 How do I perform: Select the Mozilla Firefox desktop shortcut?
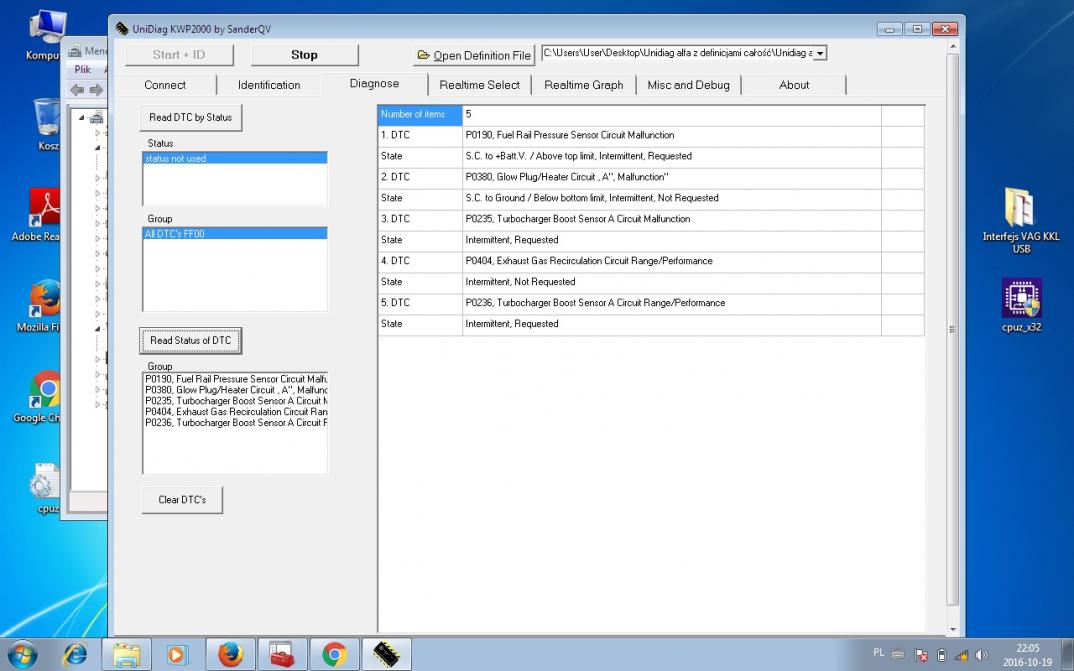(x=40, y=305)
